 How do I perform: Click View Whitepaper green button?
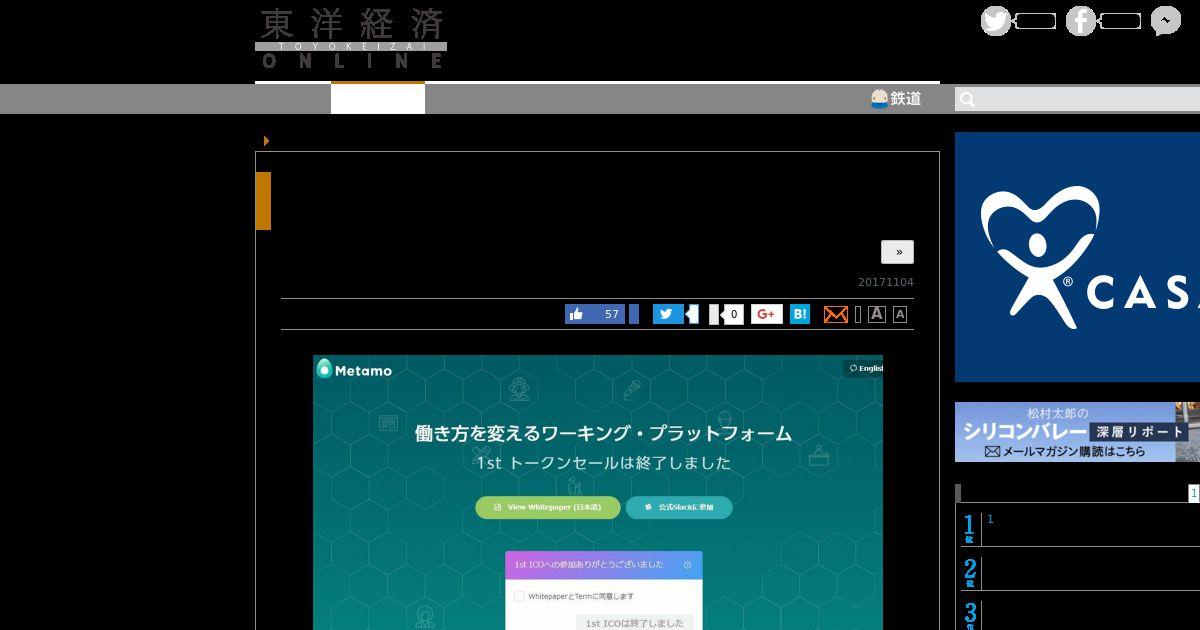548,507
